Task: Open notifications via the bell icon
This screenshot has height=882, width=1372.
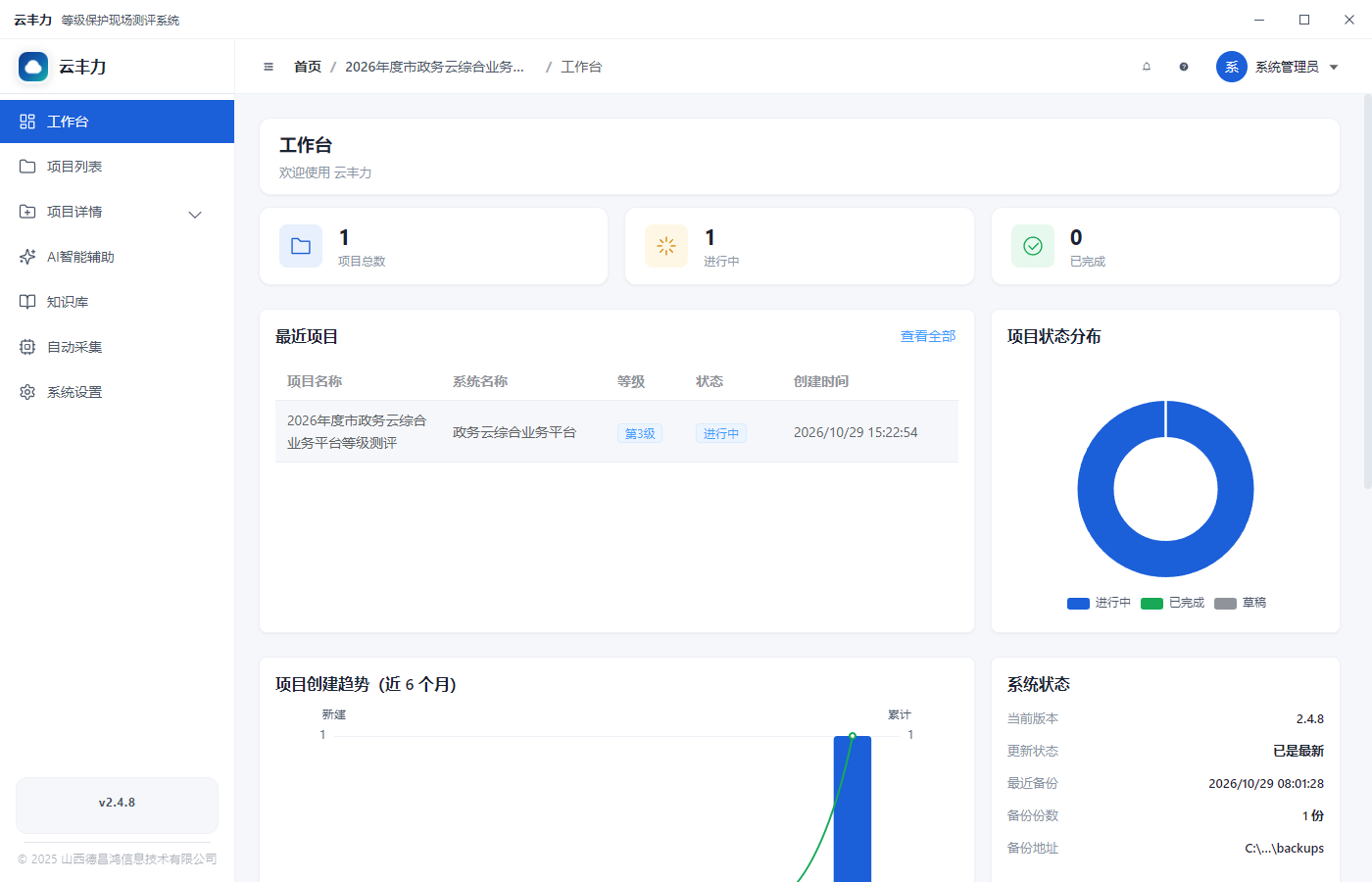Action: pos(1147,67)
